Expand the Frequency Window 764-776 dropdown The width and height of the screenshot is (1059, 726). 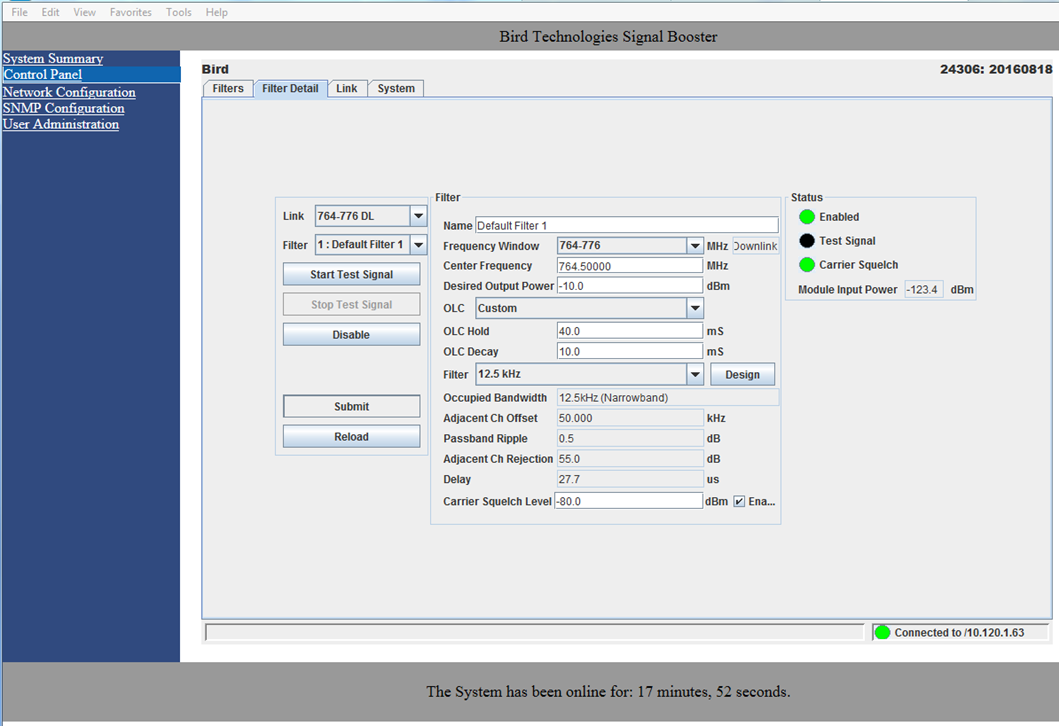630,246
